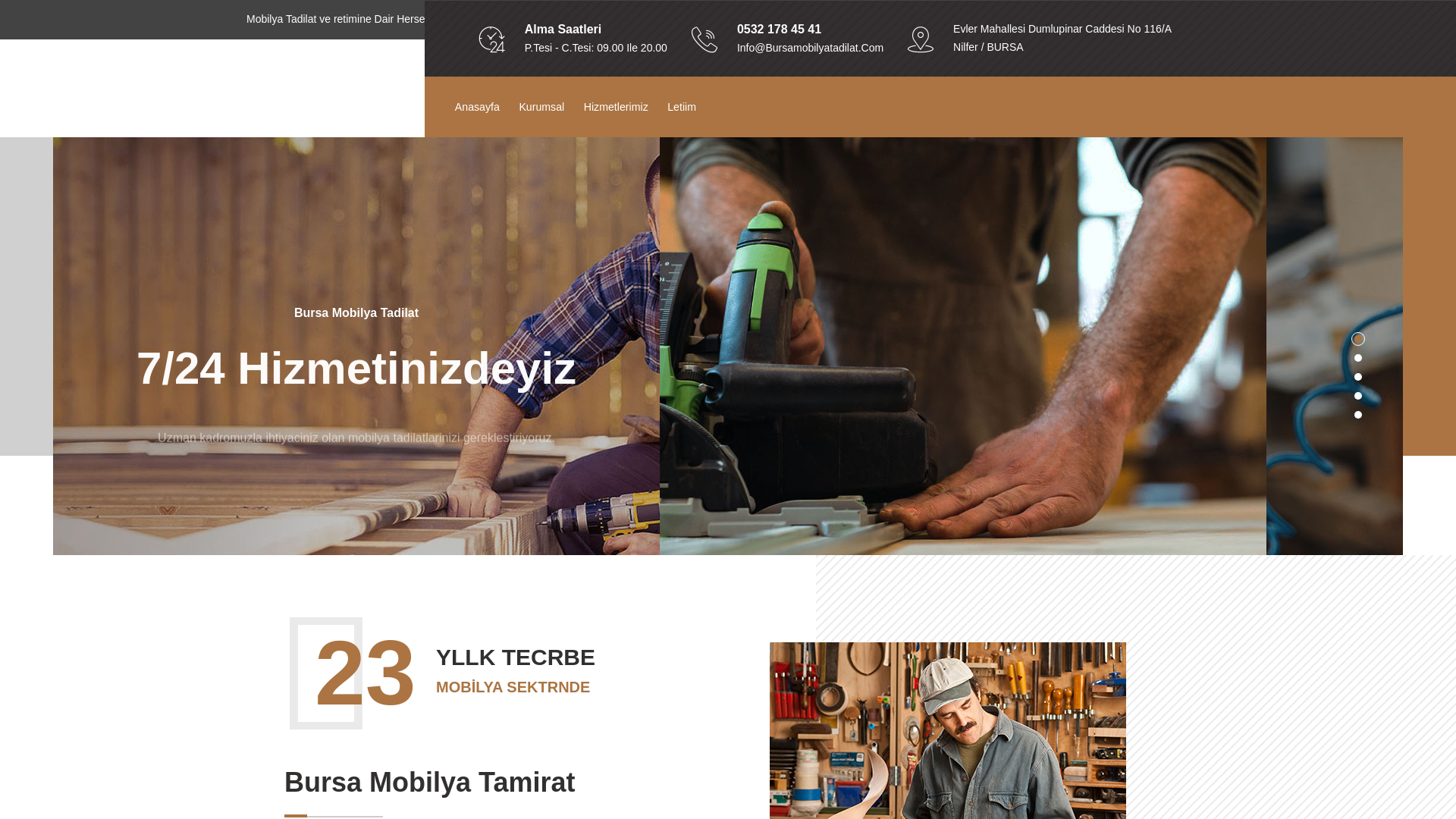Select the fifth slider pagination dot
The width and height of the screenshot is (1456, 819).
point(1358,415)
